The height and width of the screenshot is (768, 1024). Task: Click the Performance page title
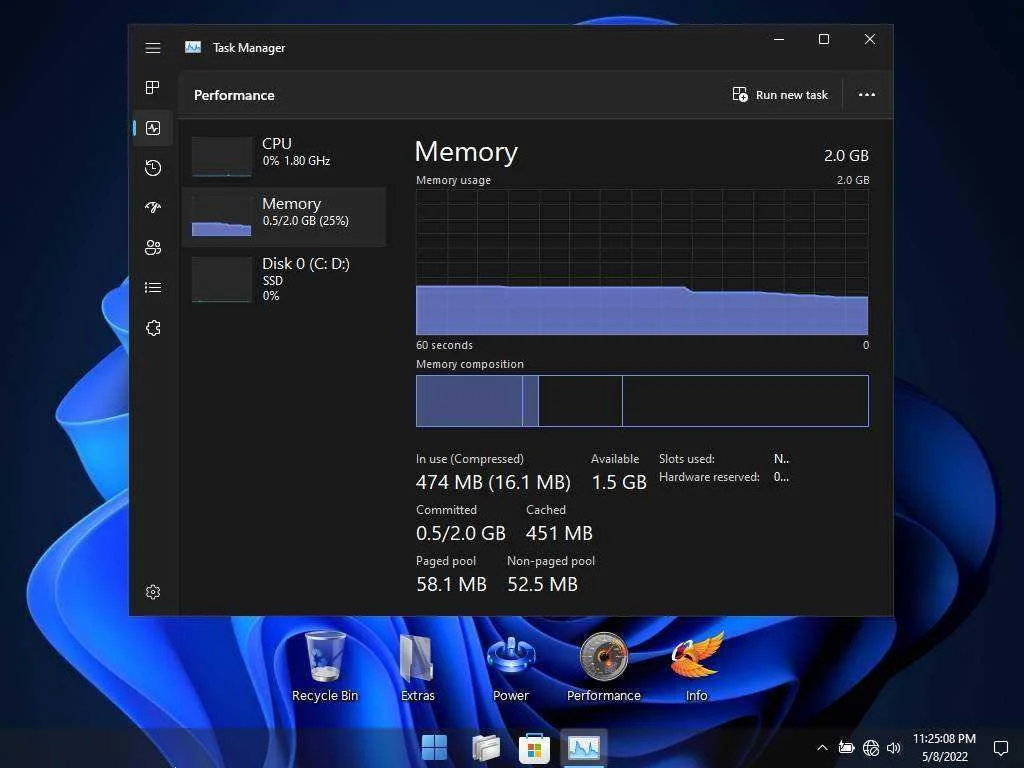pos(234,95)
